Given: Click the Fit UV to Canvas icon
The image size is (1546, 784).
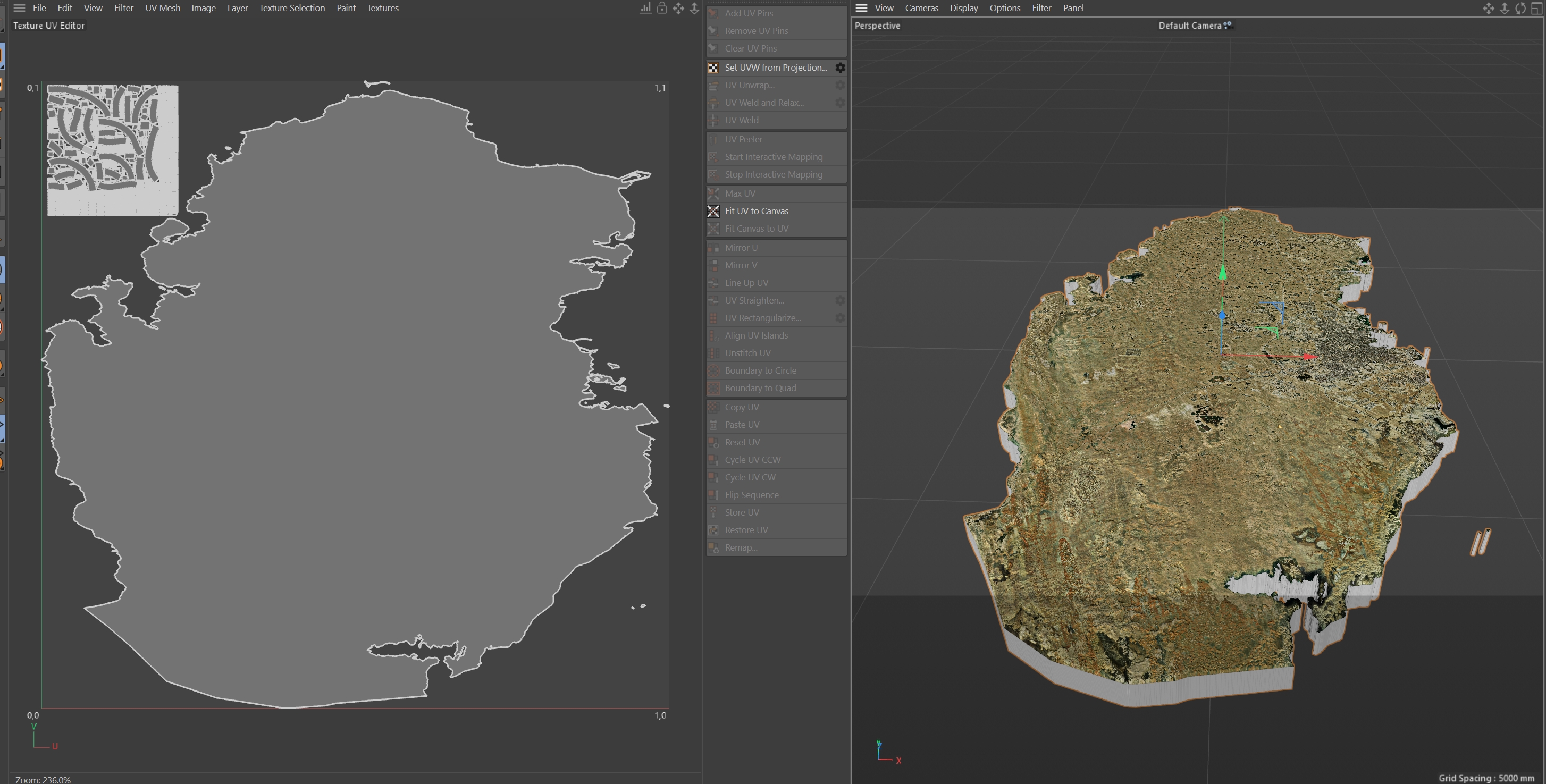Looking at the screenshot, I should point(713,211).
